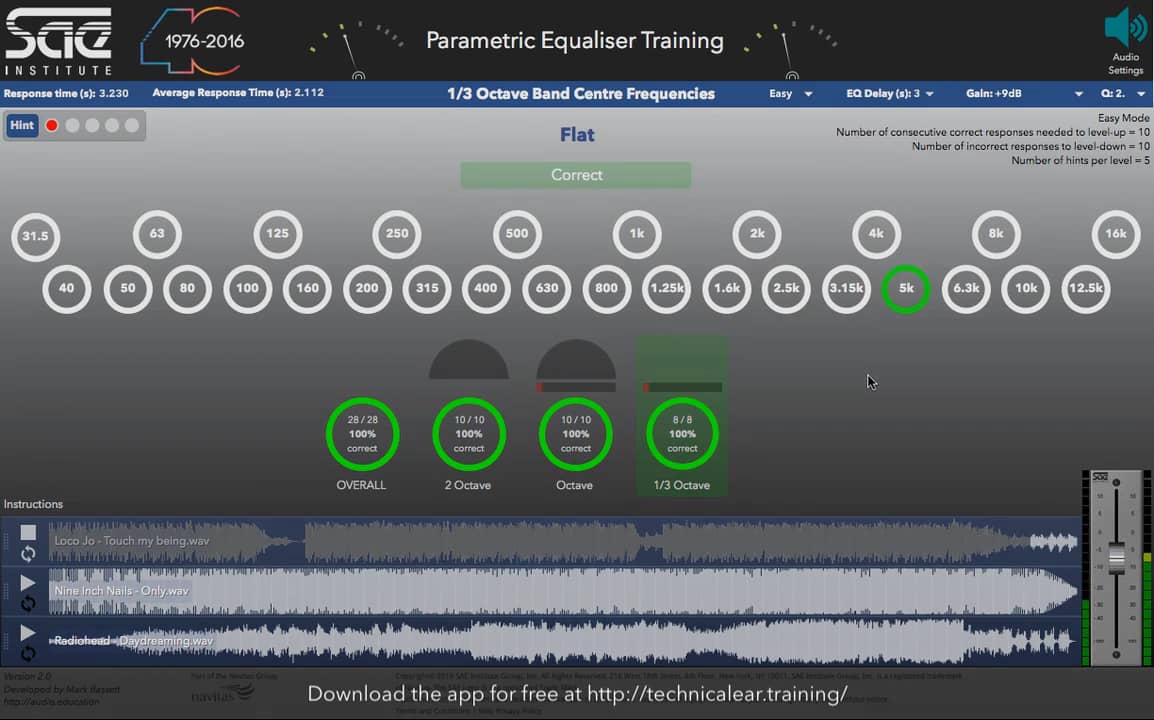Choose the 80 Hz band circle
This screenshot has width=1154, height=720.
point(187,289)
